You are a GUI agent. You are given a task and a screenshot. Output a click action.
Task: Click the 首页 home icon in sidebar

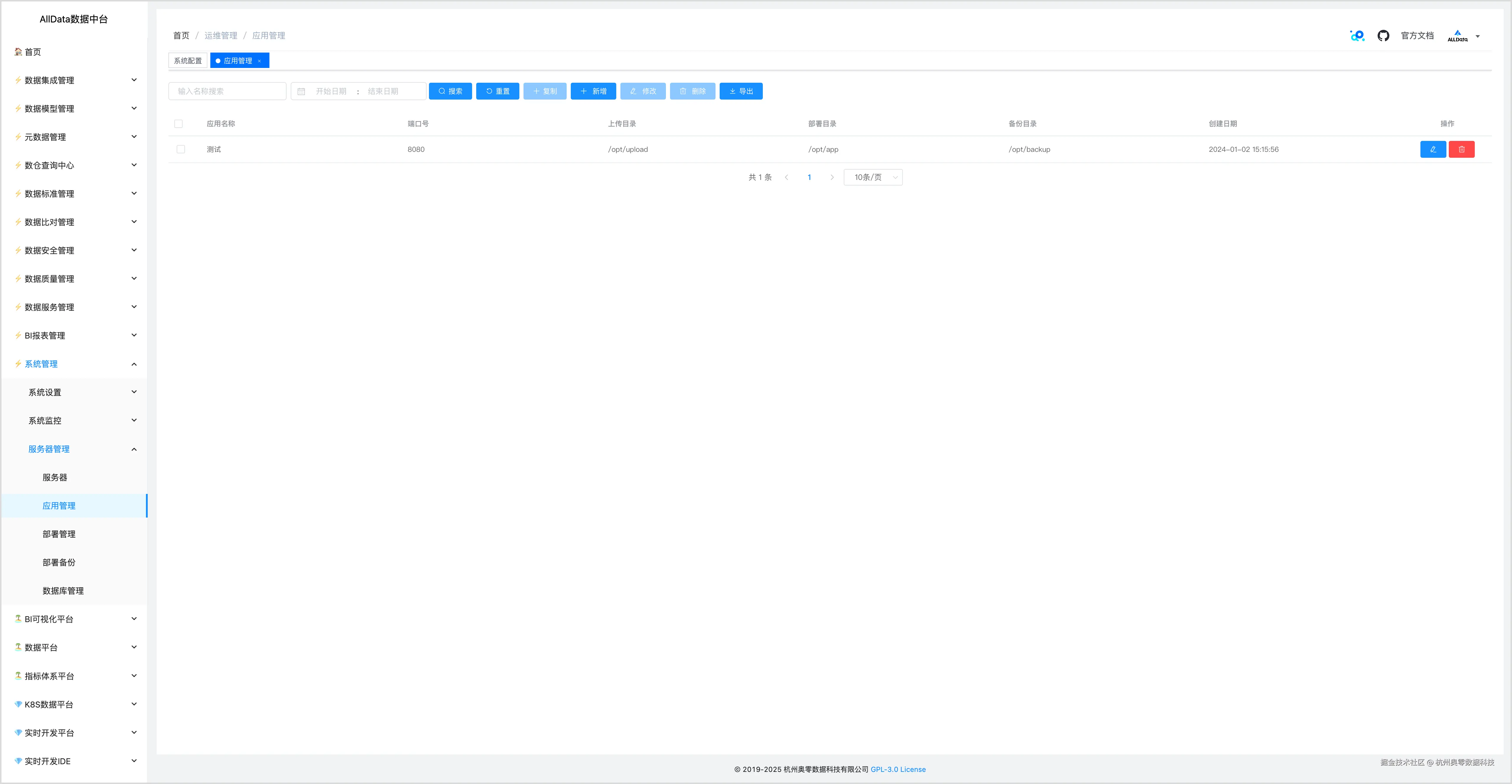coord(19,52)
